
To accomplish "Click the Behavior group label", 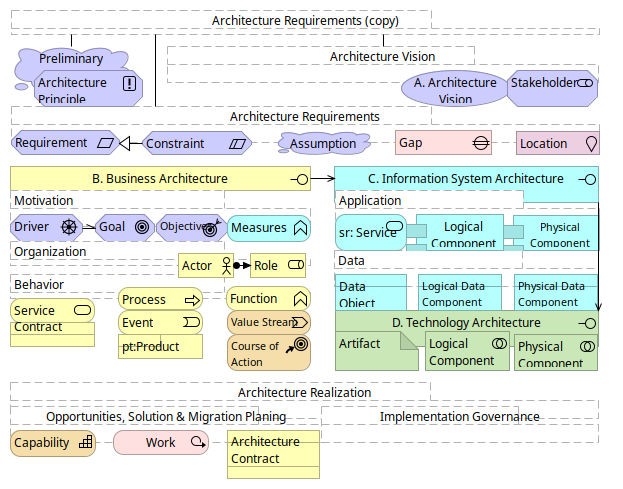I will tap(39, 284).
